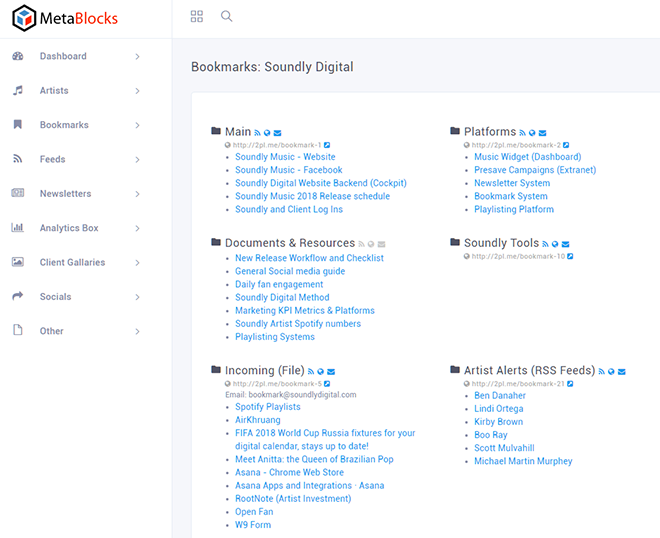Click the envelope icon beside Platforms heading
Image resolution: width=660 pixels, height=538 pixels.
(x=543, y=133)
